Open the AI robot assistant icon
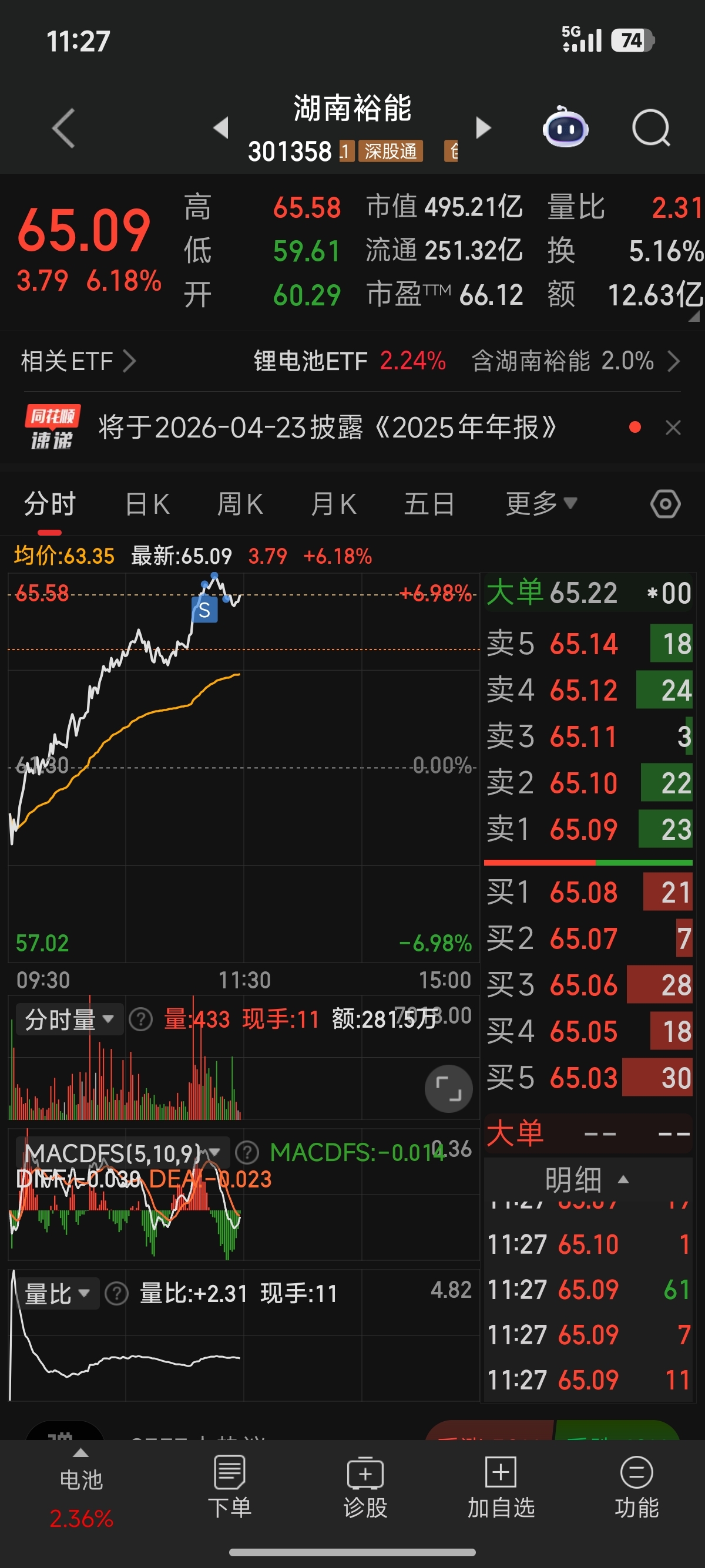 click(x=565, y=127)
